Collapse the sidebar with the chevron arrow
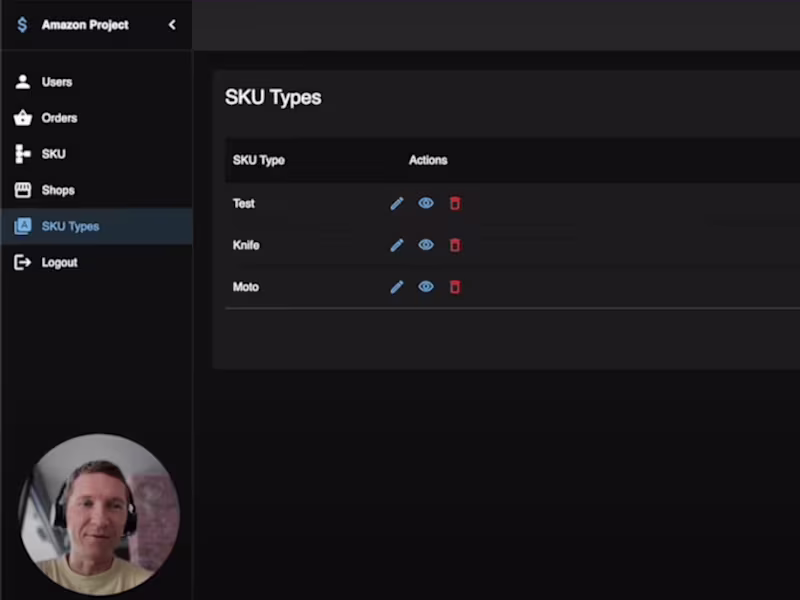Screen dimensions: 800x600 172,24
